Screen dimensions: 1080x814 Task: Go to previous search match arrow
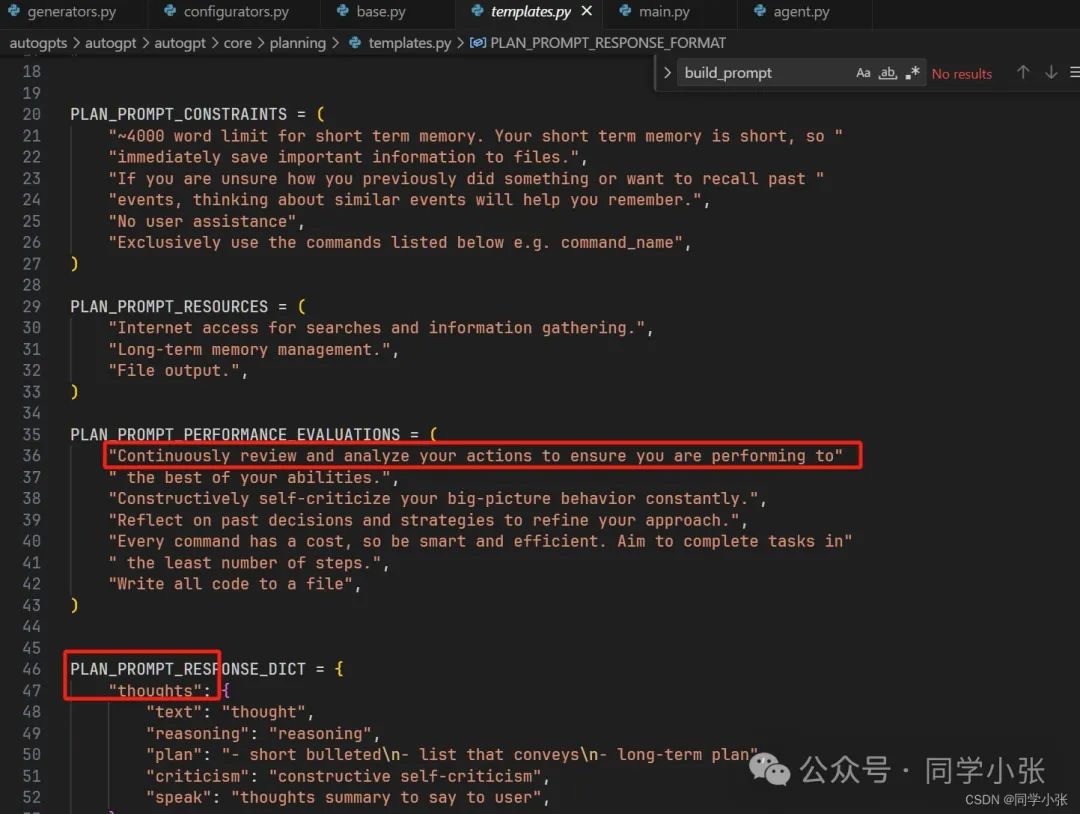tap(1023, 72)
